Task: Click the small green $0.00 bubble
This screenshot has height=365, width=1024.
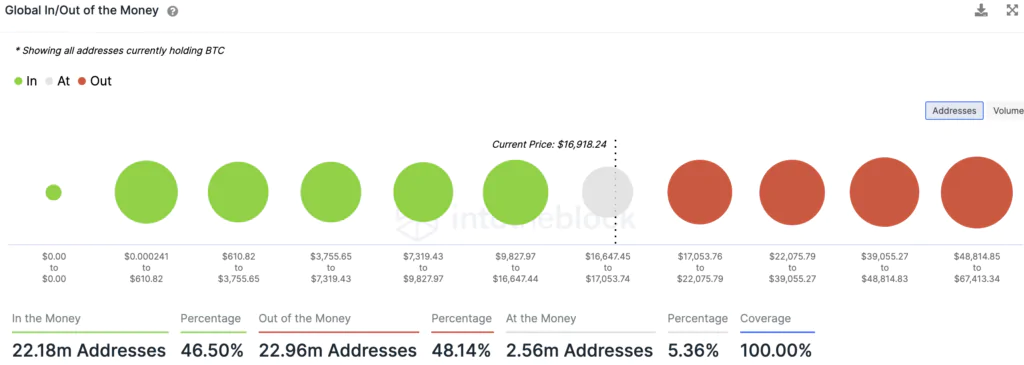Action: pyautogui.click(x=54, y=193)
